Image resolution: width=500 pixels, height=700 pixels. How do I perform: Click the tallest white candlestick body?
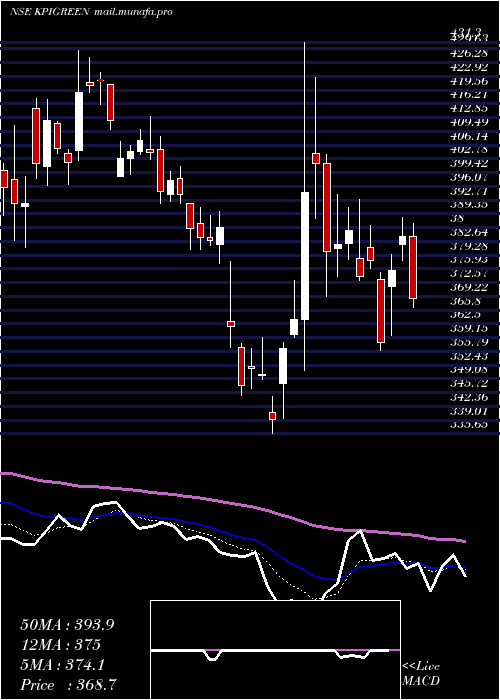pyautogui.click(x=305, y=256)
